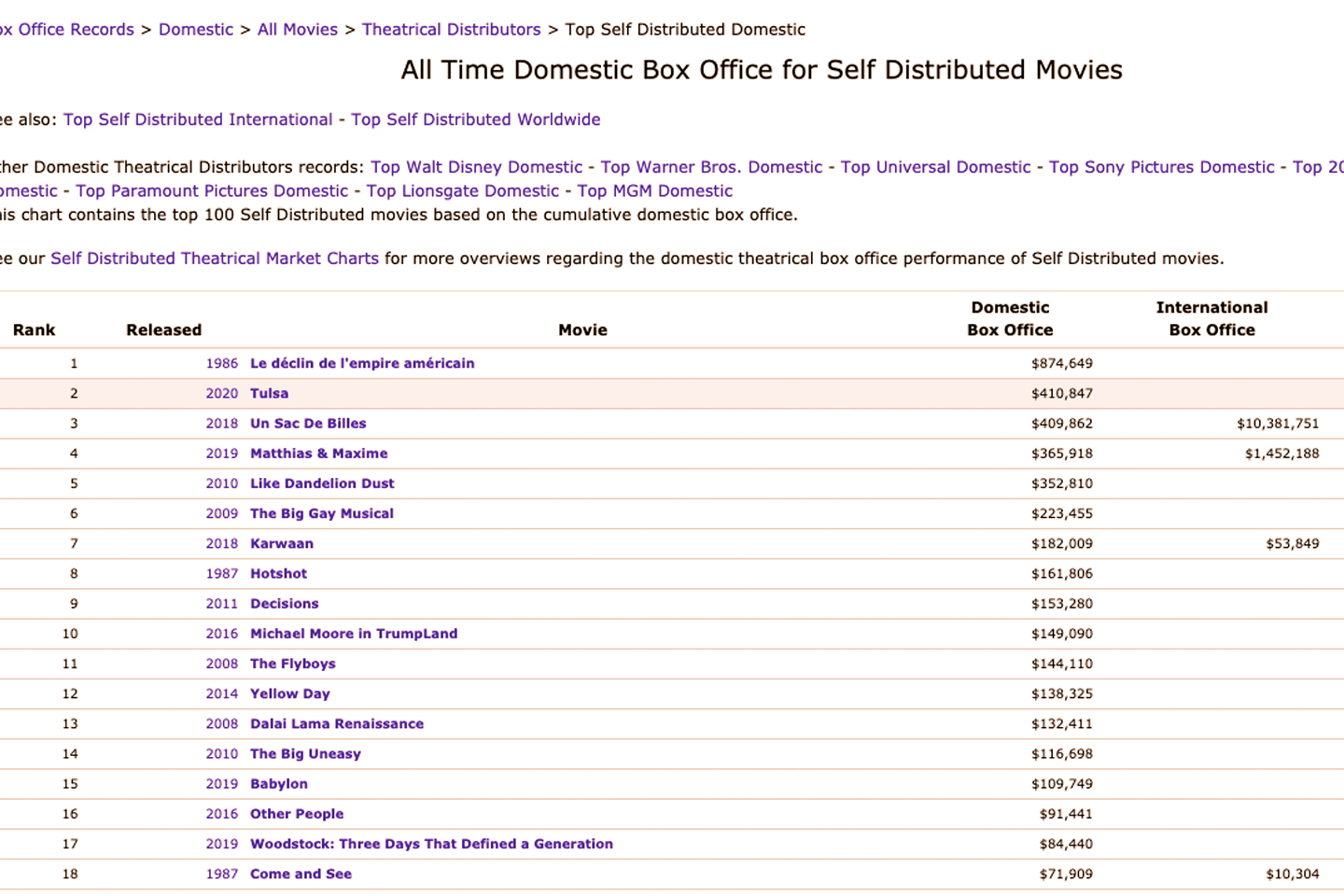Open The Flyboys movie page
The height and width of the screenshot is (896, 1344).
click(x=293, y=664)
